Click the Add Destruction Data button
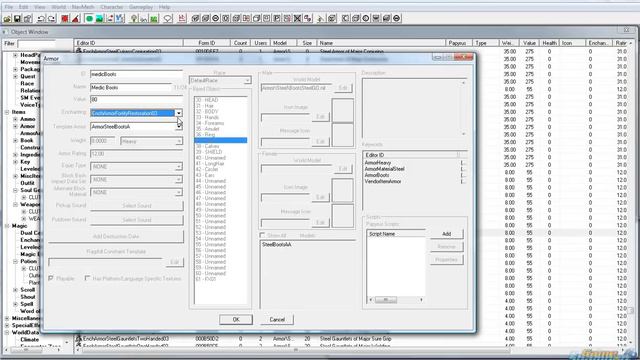Image resolution: width=640 pixels, height=360 pixels. click(x=116, y=236)
